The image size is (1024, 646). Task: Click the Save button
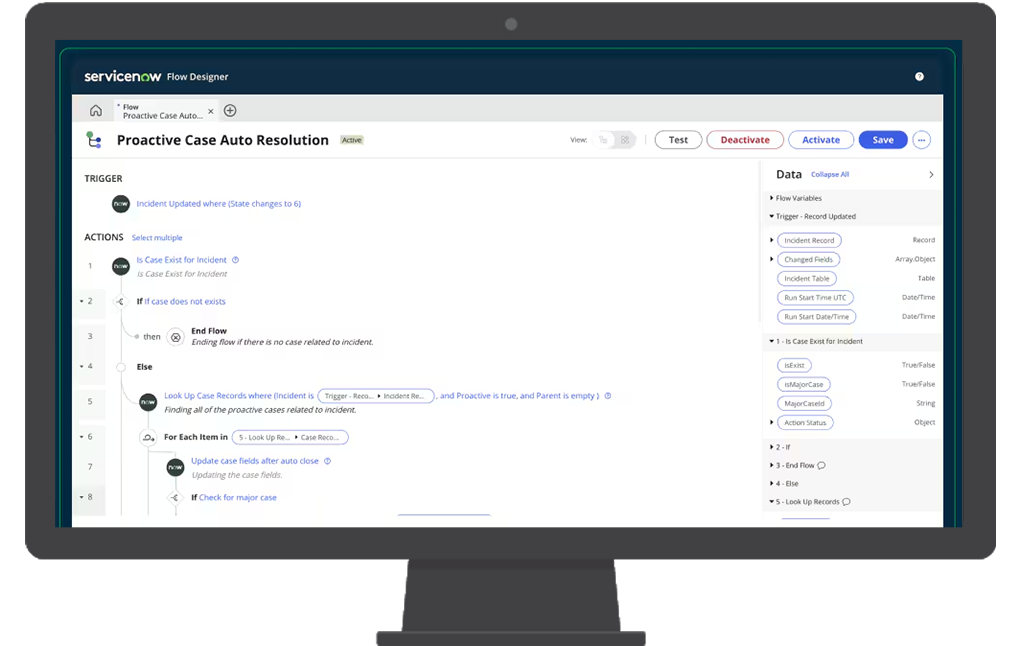(x=883, y=140)
